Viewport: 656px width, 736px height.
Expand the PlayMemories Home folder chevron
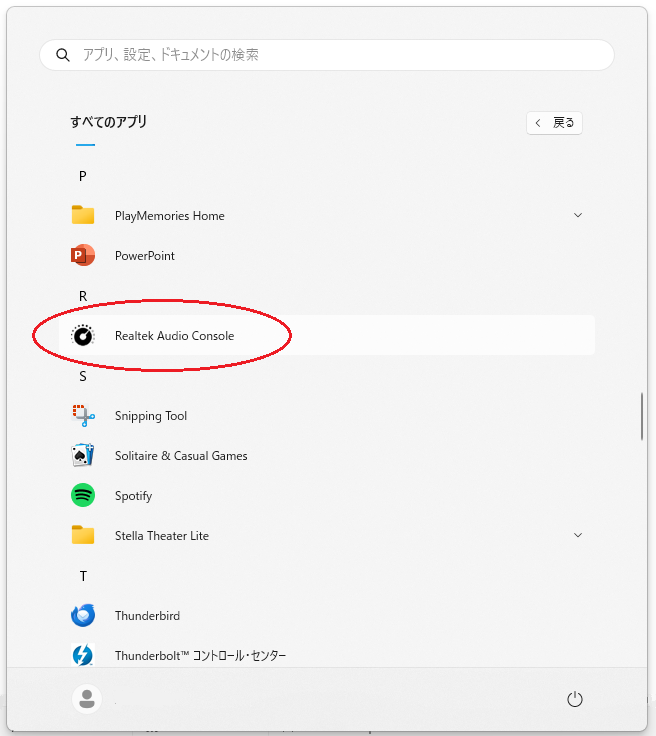click(x=578, y=215)
